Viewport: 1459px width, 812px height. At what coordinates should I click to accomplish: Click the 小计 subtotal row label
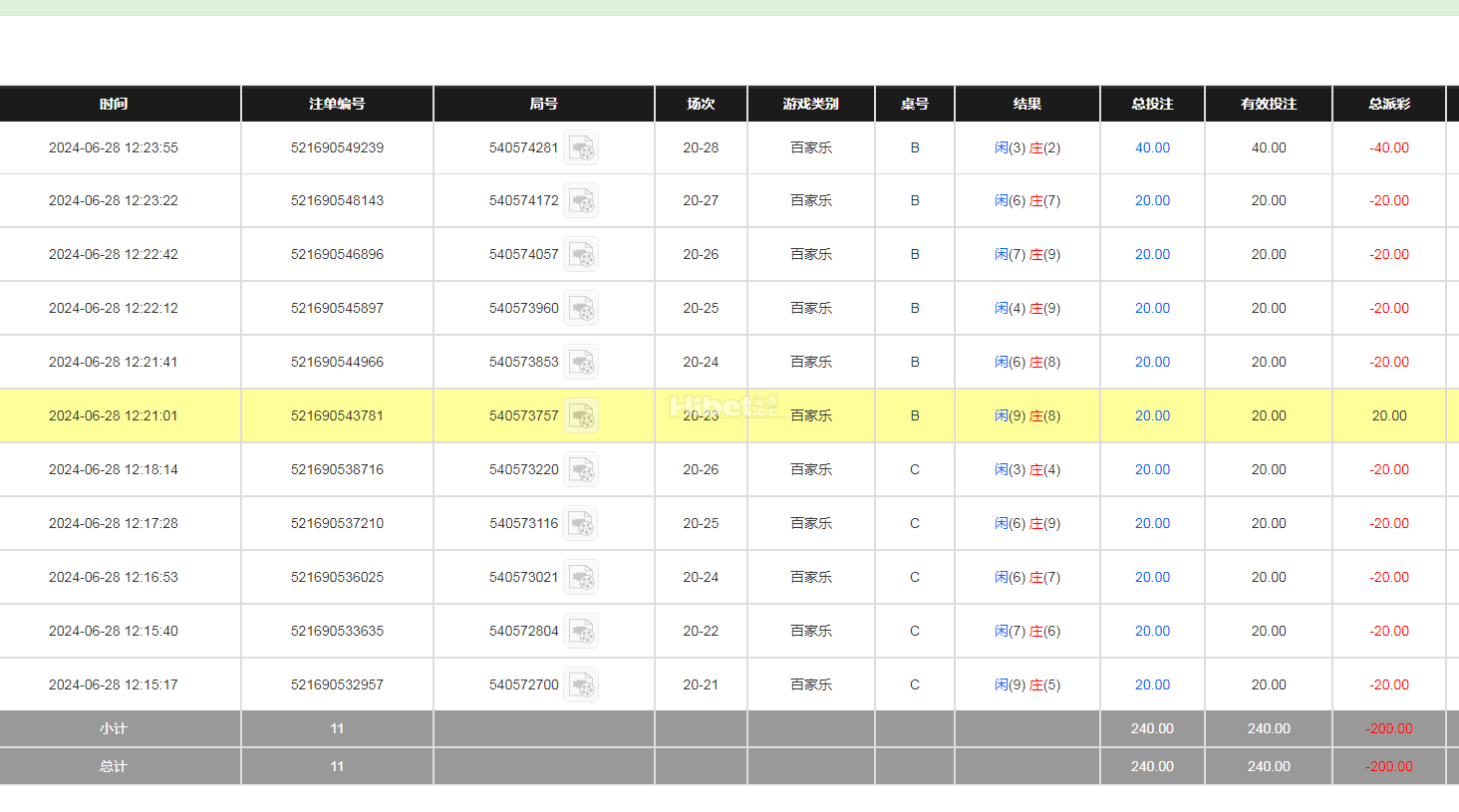click(114, 728)
